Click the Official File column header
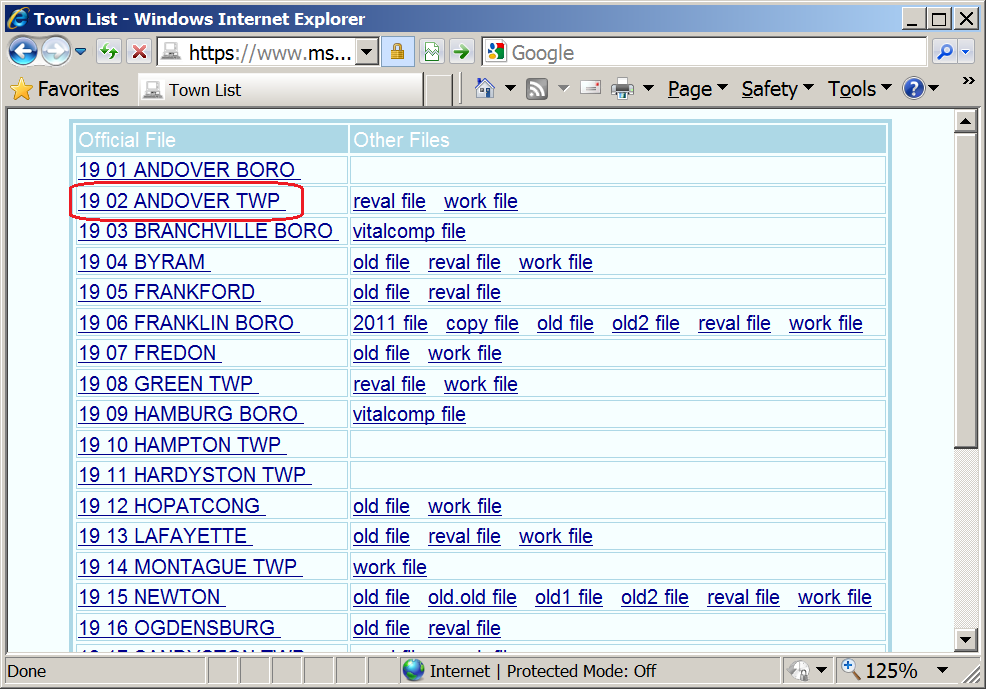 coord(212,140)
